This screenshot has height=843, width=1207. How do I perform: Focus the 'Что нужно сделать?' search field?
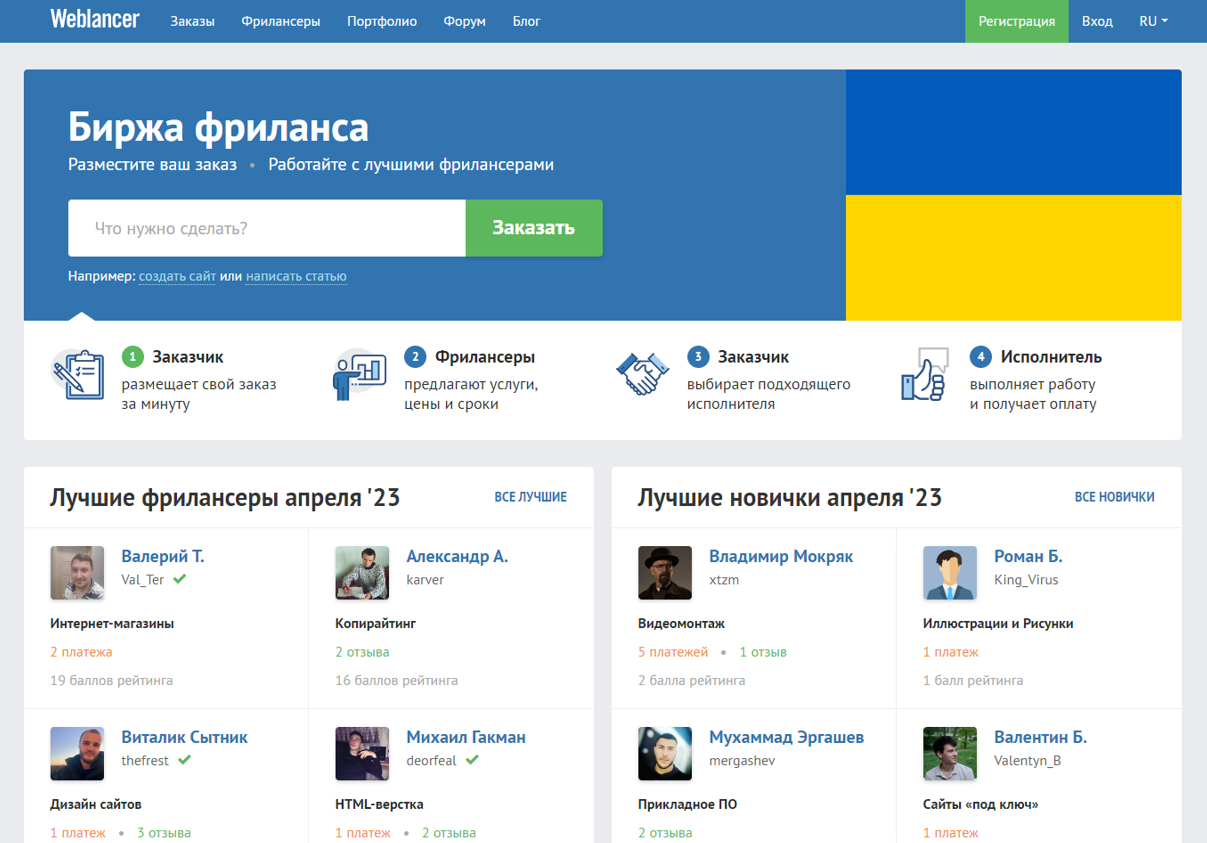click(x=267, y=228)
